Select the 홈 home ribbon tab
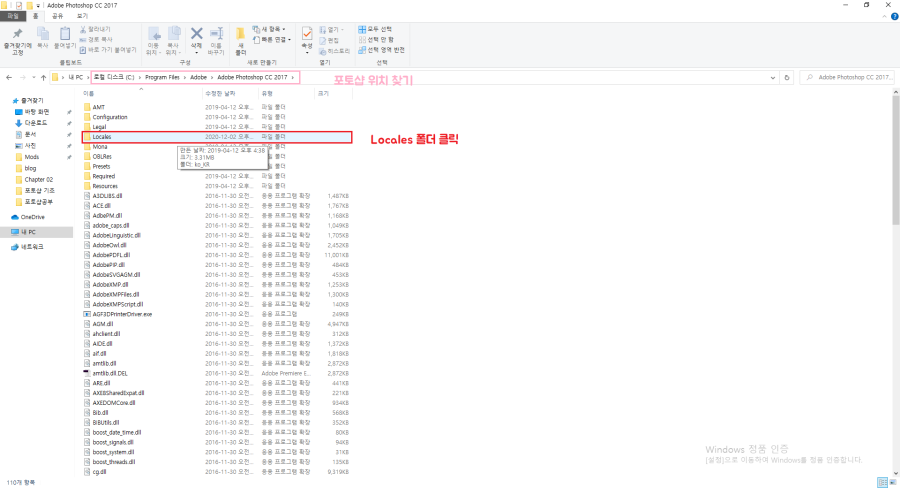 pos(36,16)
